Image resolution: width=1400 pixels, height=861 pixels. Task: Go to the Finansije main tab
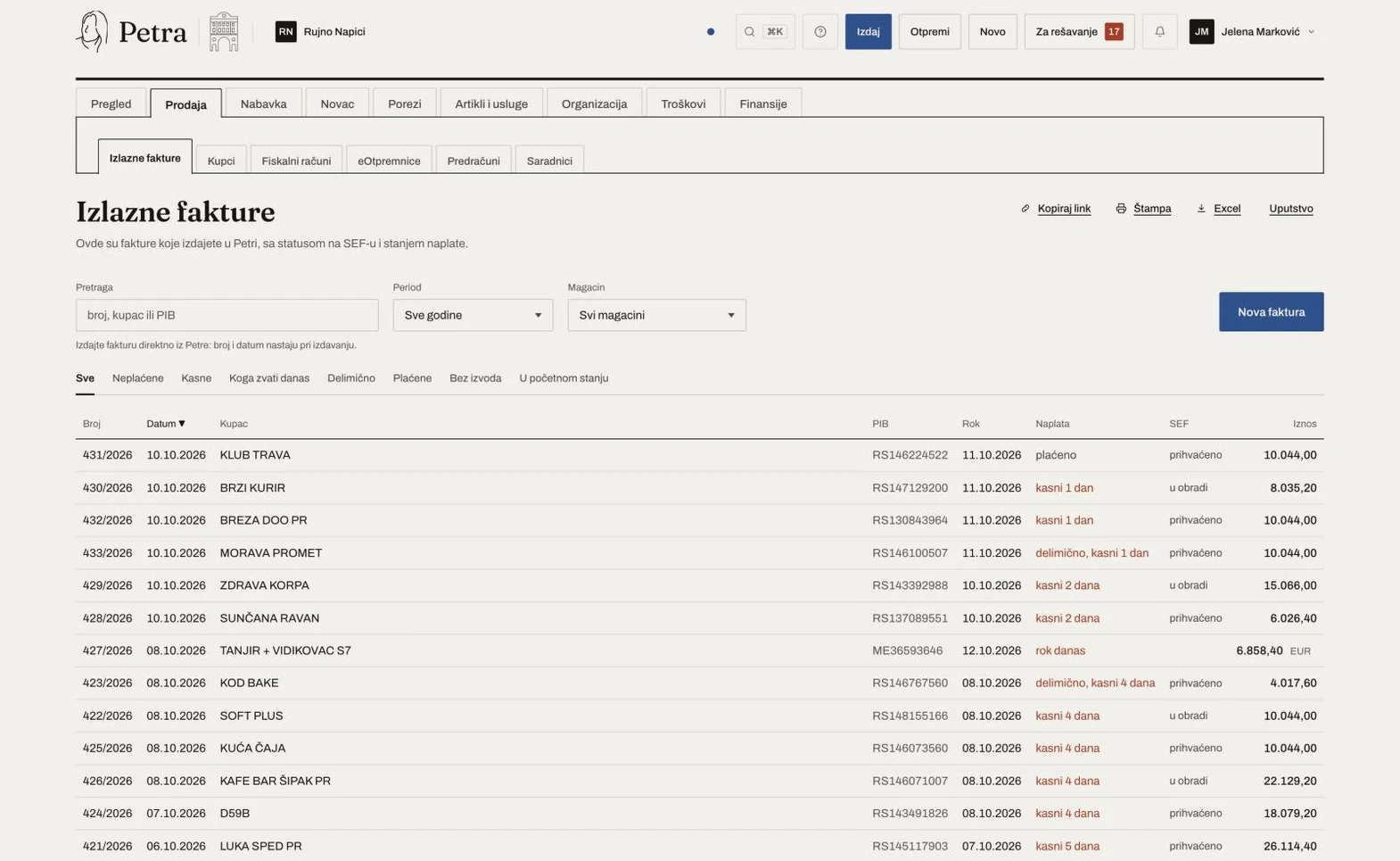[x=762, y=103]
